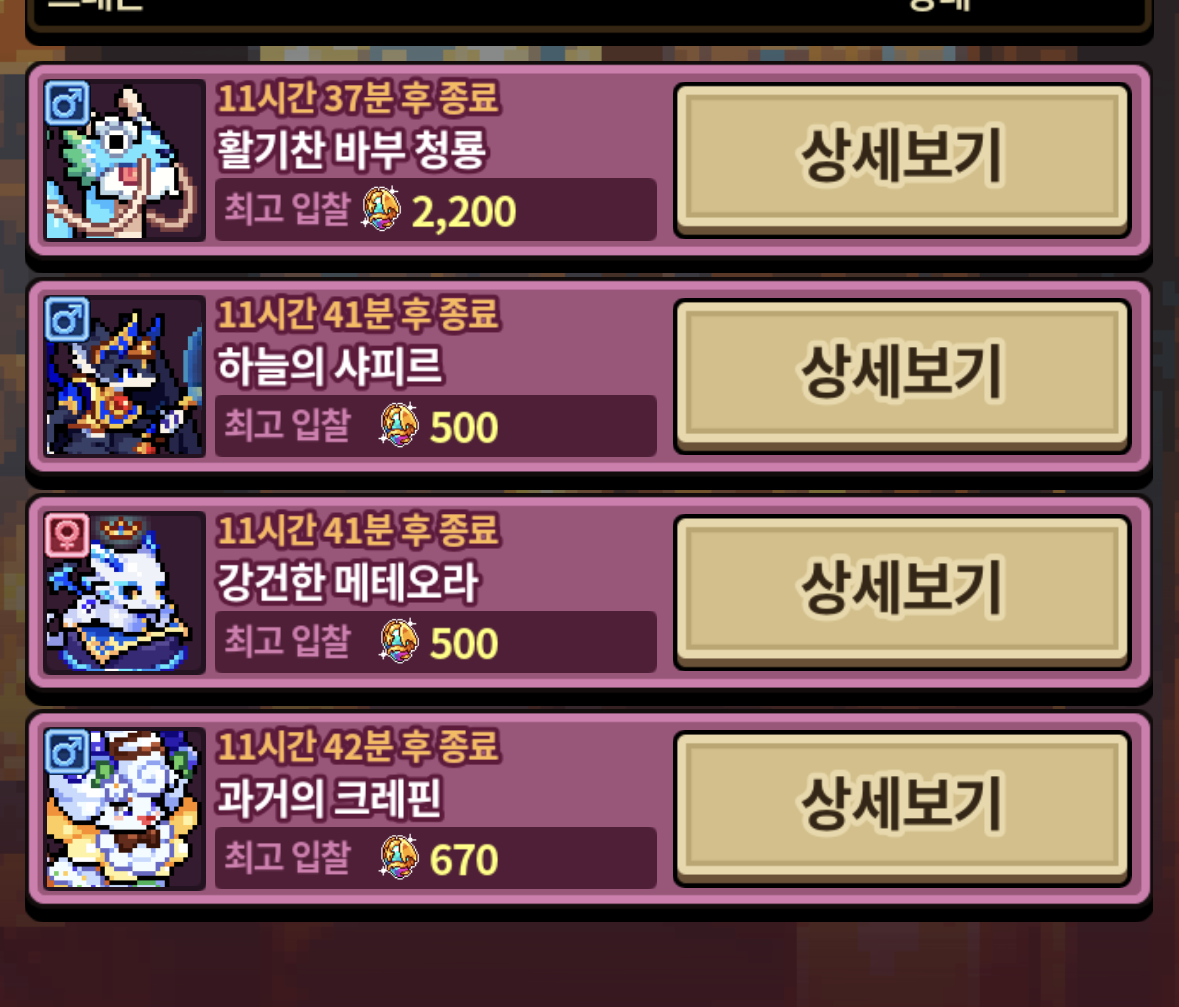Open 상세보기 for 활기찬 바부 청룡

[902, 159]
